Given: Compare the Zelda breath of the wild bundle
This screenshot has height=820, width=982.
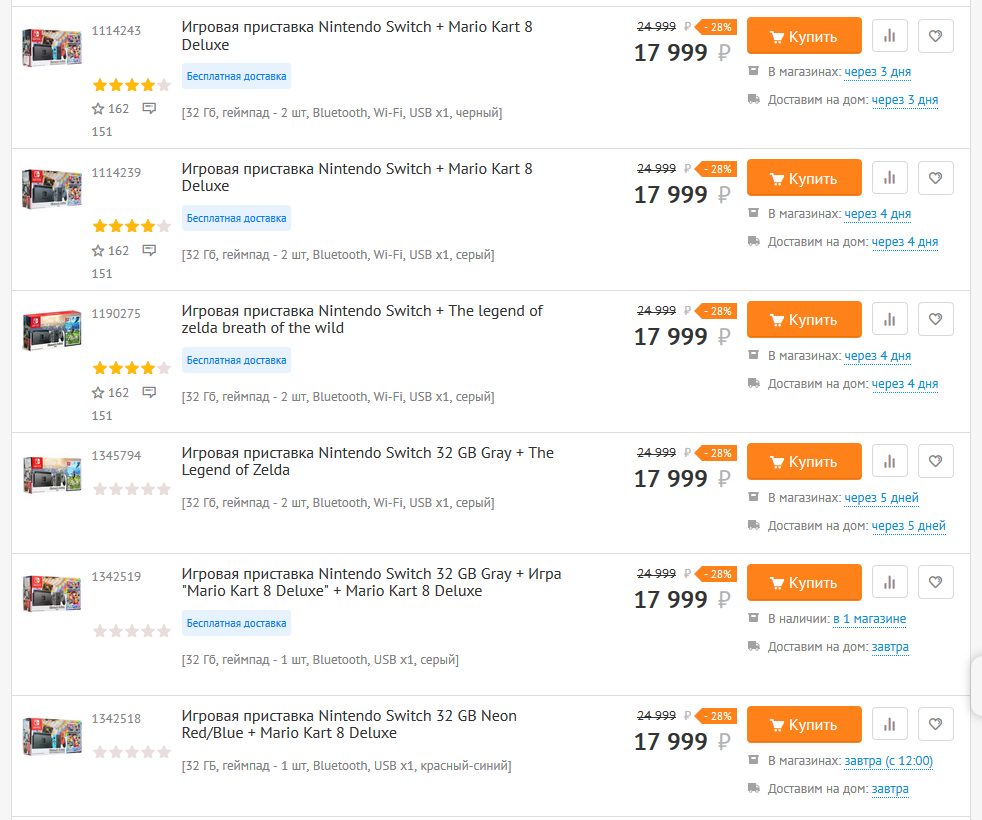Looking at the screenshot, I should (889, 319).
